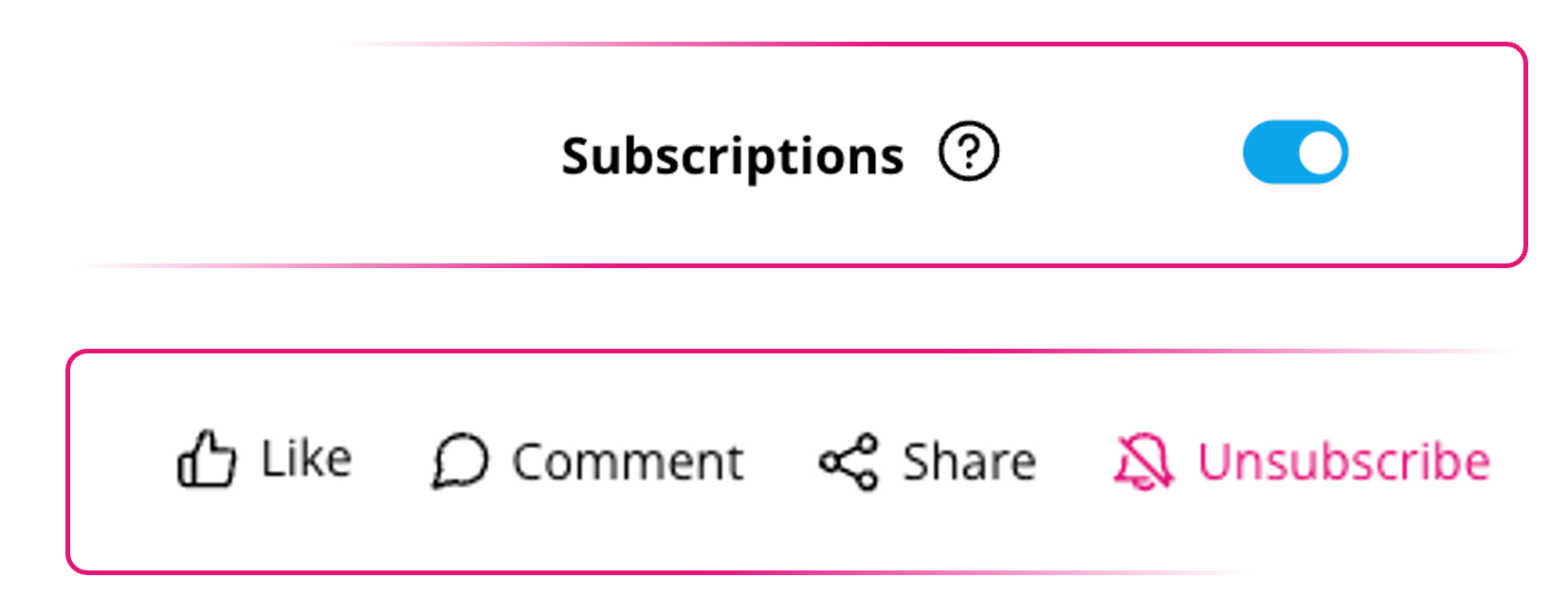Image resolution: width=1568 pixels, height=614 pixels.
Task: Click the white knob of the Subscriptions toggle
Action: click(1321, 152)
